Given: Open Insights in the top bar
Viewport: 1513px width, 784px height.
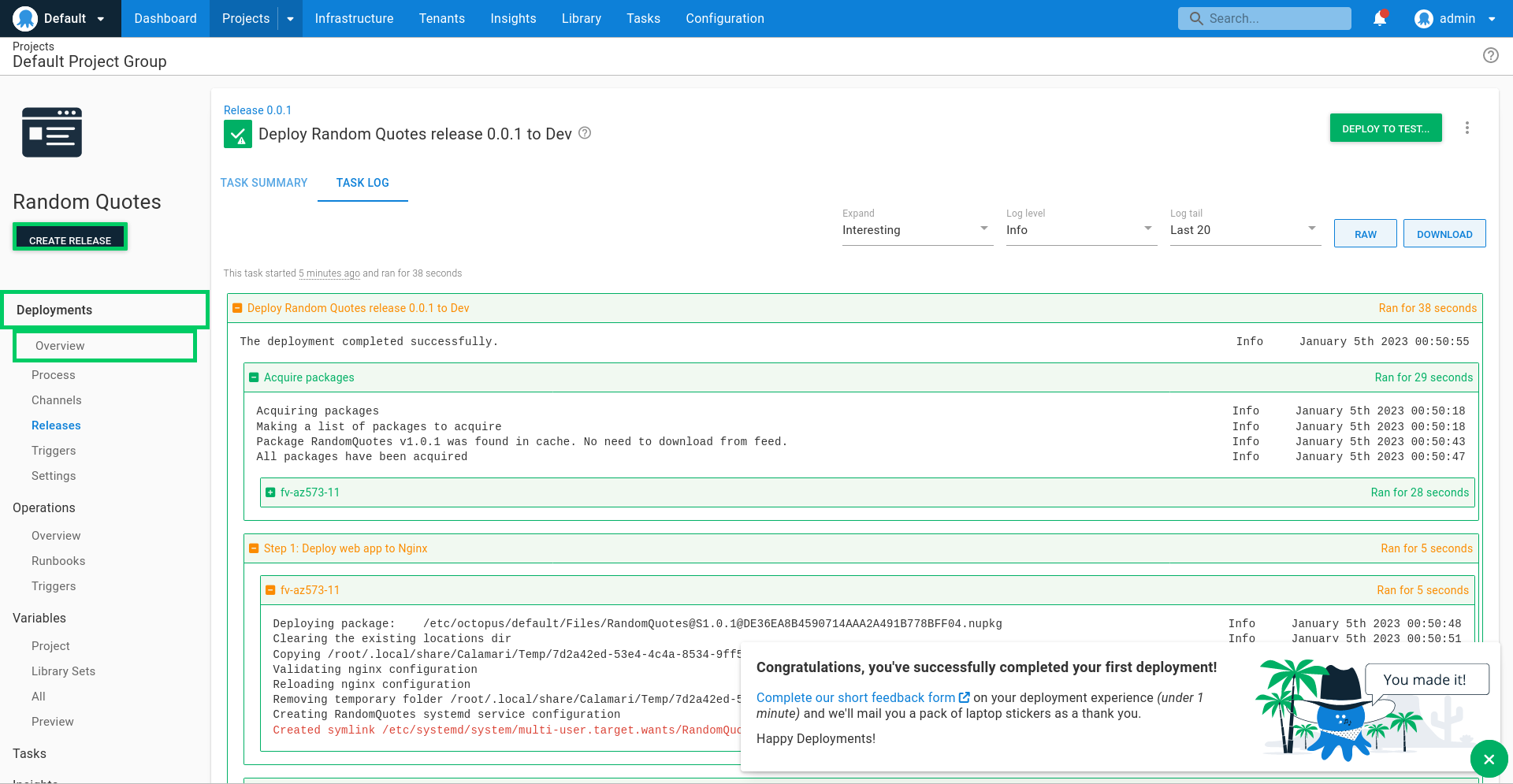Looking at the screenshot, I should [513, 18].
